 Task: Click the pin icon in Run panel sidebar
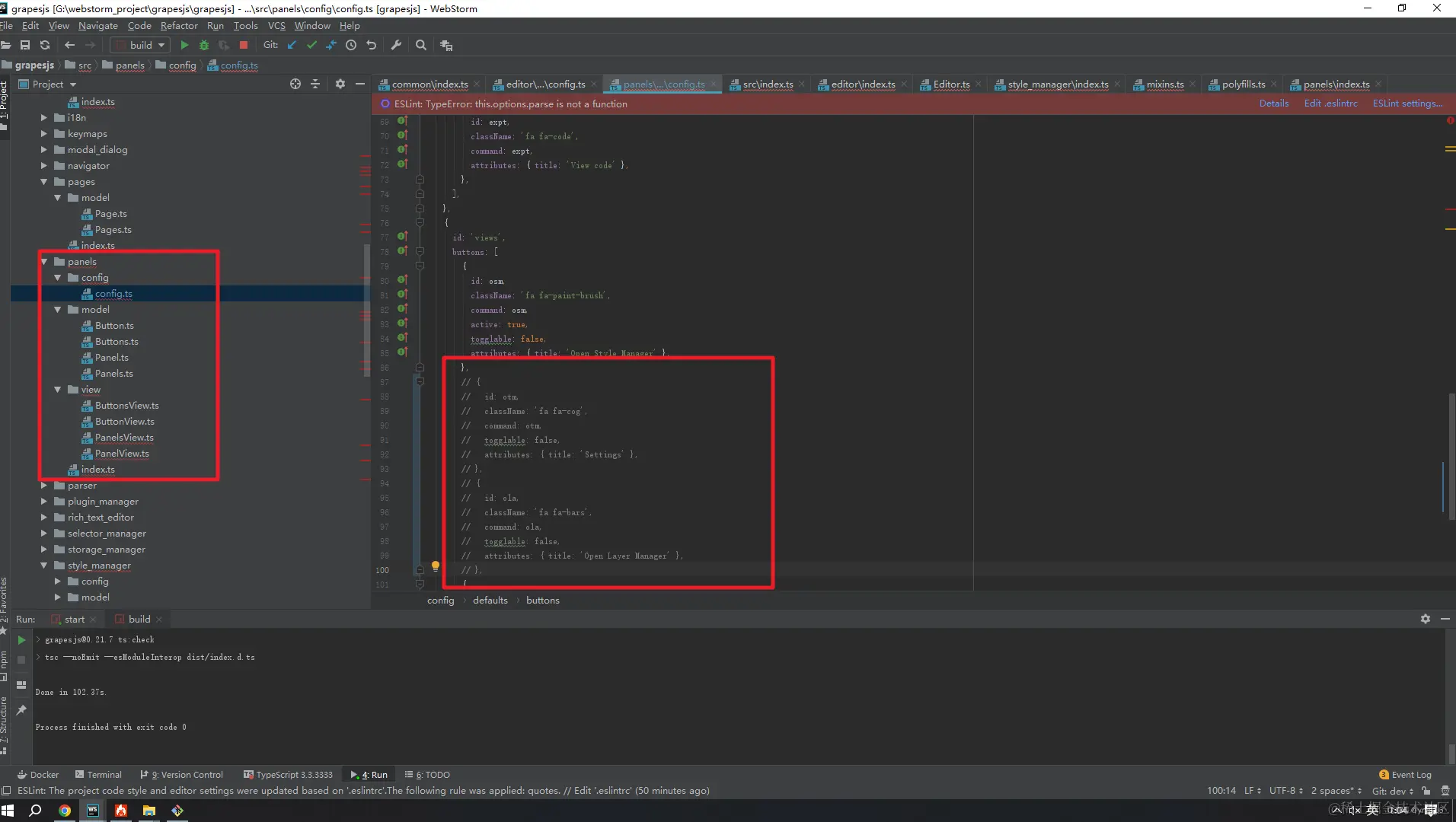click(x=21, y=710)
